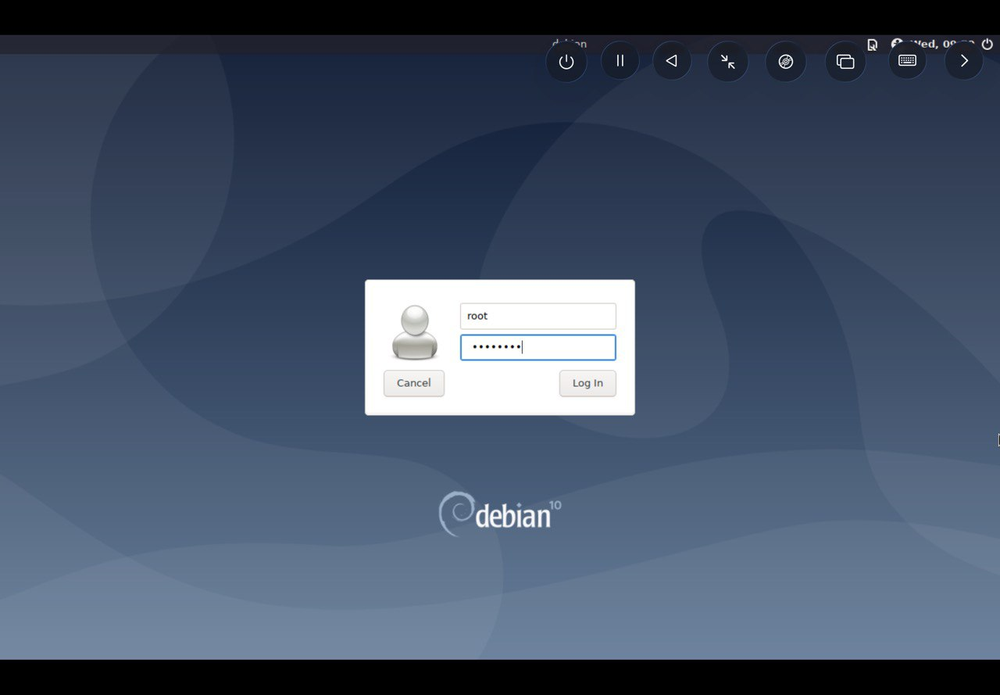Expand toolbar with right chevron

[964, 61]
